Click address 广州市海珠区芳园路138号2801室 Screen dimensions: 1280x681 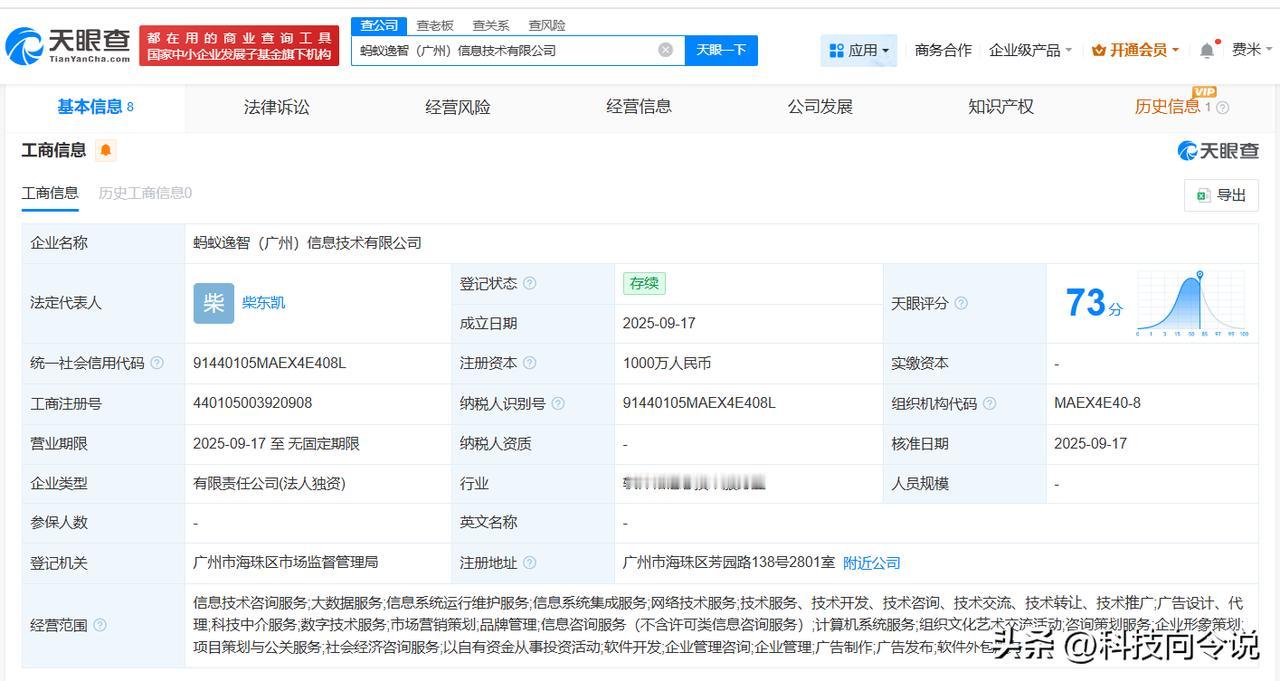[728, 563]
